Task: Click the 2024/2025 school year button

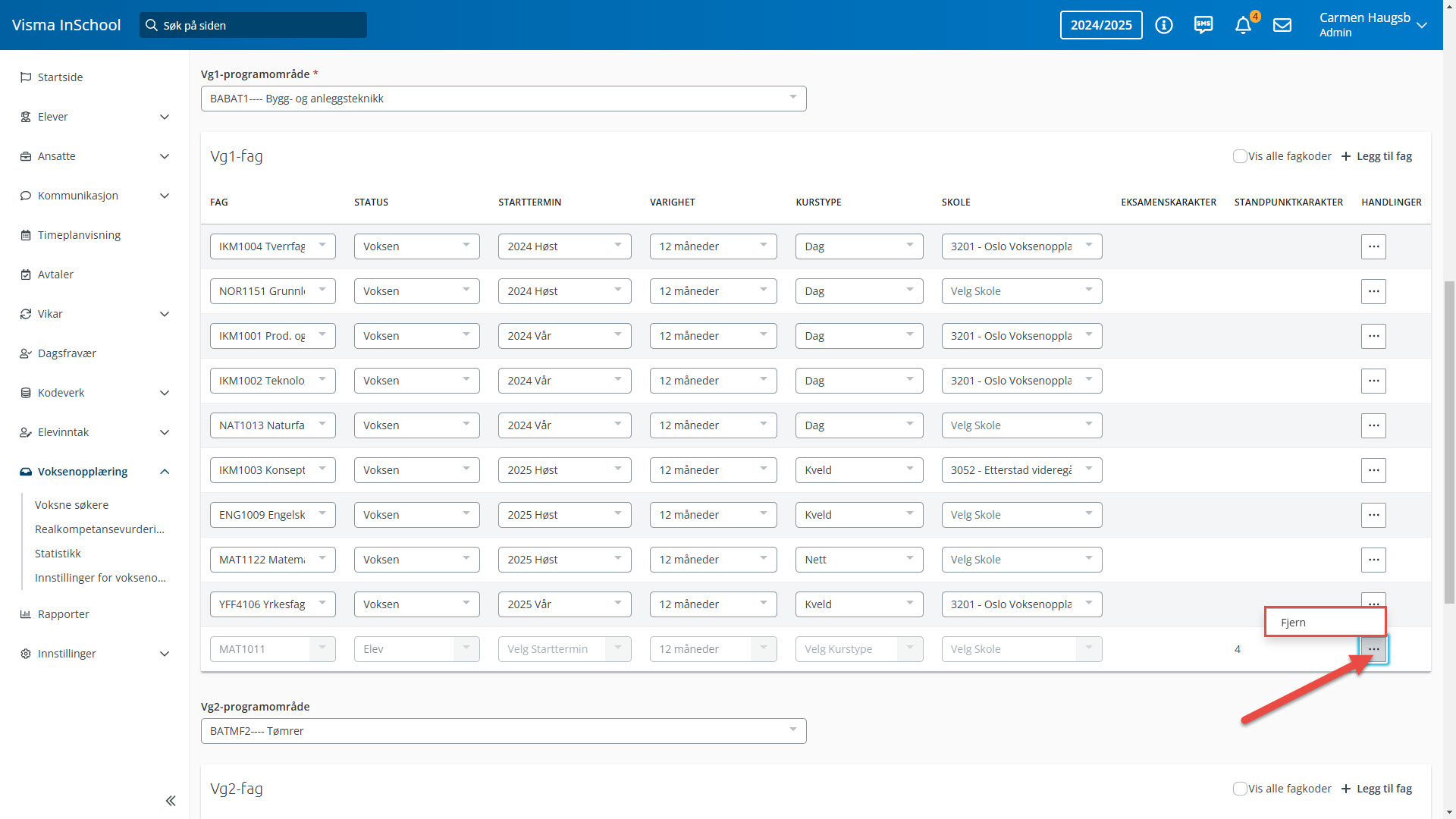Action: (x=1100, y=25)
